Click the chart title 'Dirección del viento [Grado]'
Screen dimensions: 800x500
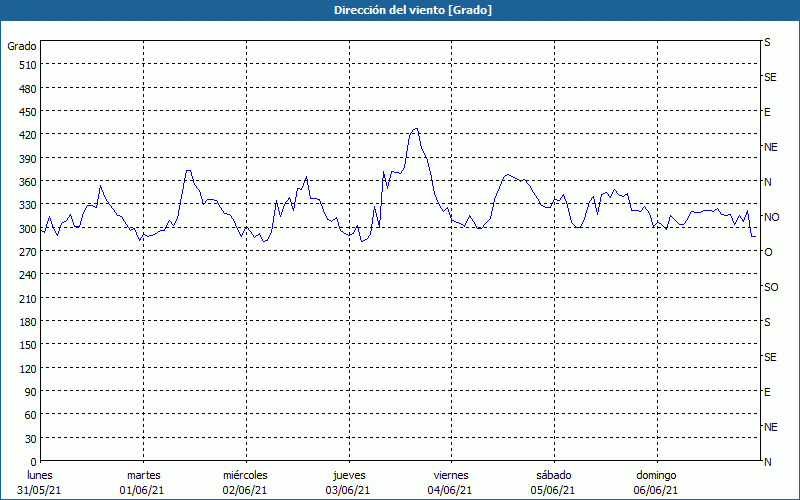point(413,10)
